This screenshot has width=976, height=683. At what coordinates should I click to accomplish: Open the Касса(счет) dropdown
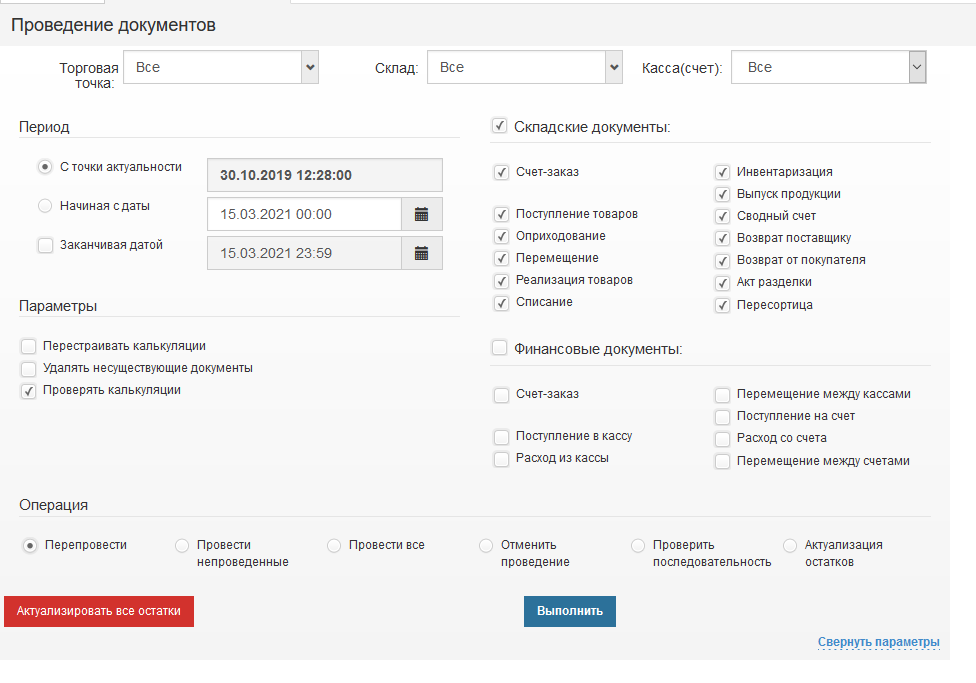click(916, 66)
